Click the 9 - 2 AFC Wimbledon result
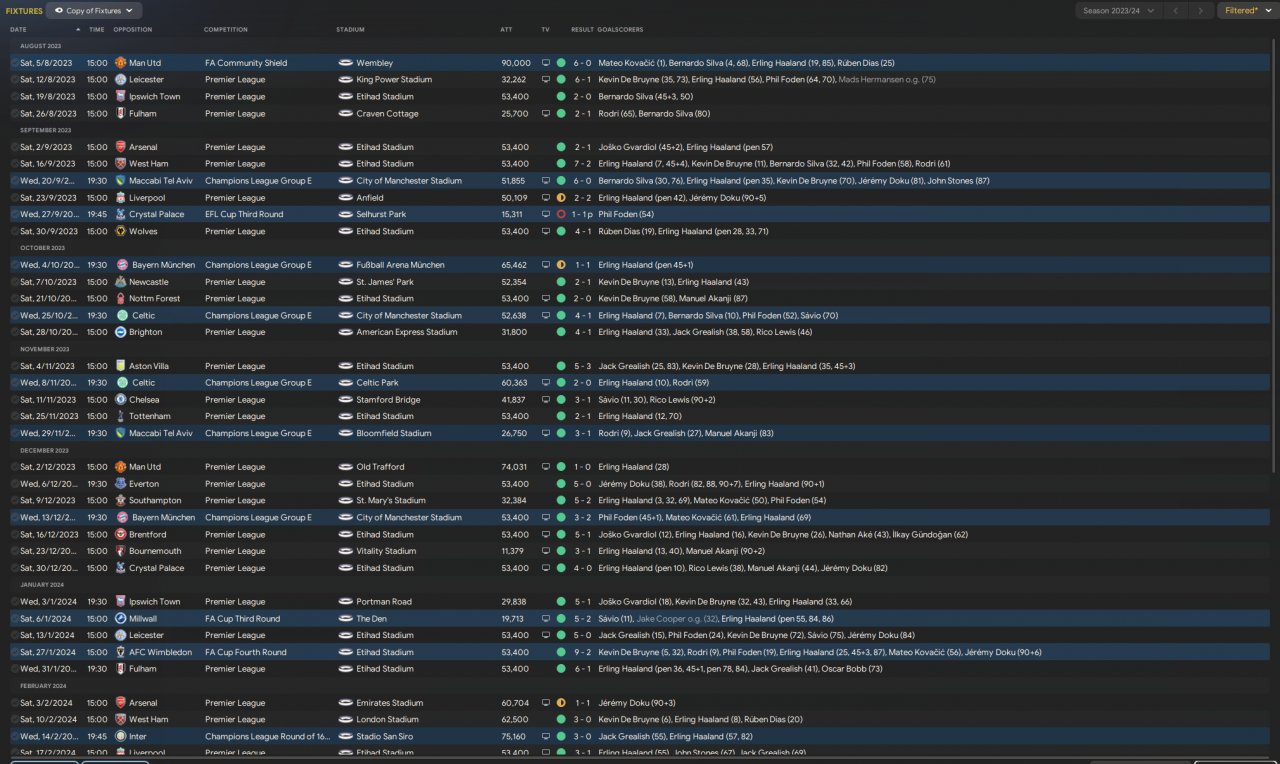 point(582,652)
